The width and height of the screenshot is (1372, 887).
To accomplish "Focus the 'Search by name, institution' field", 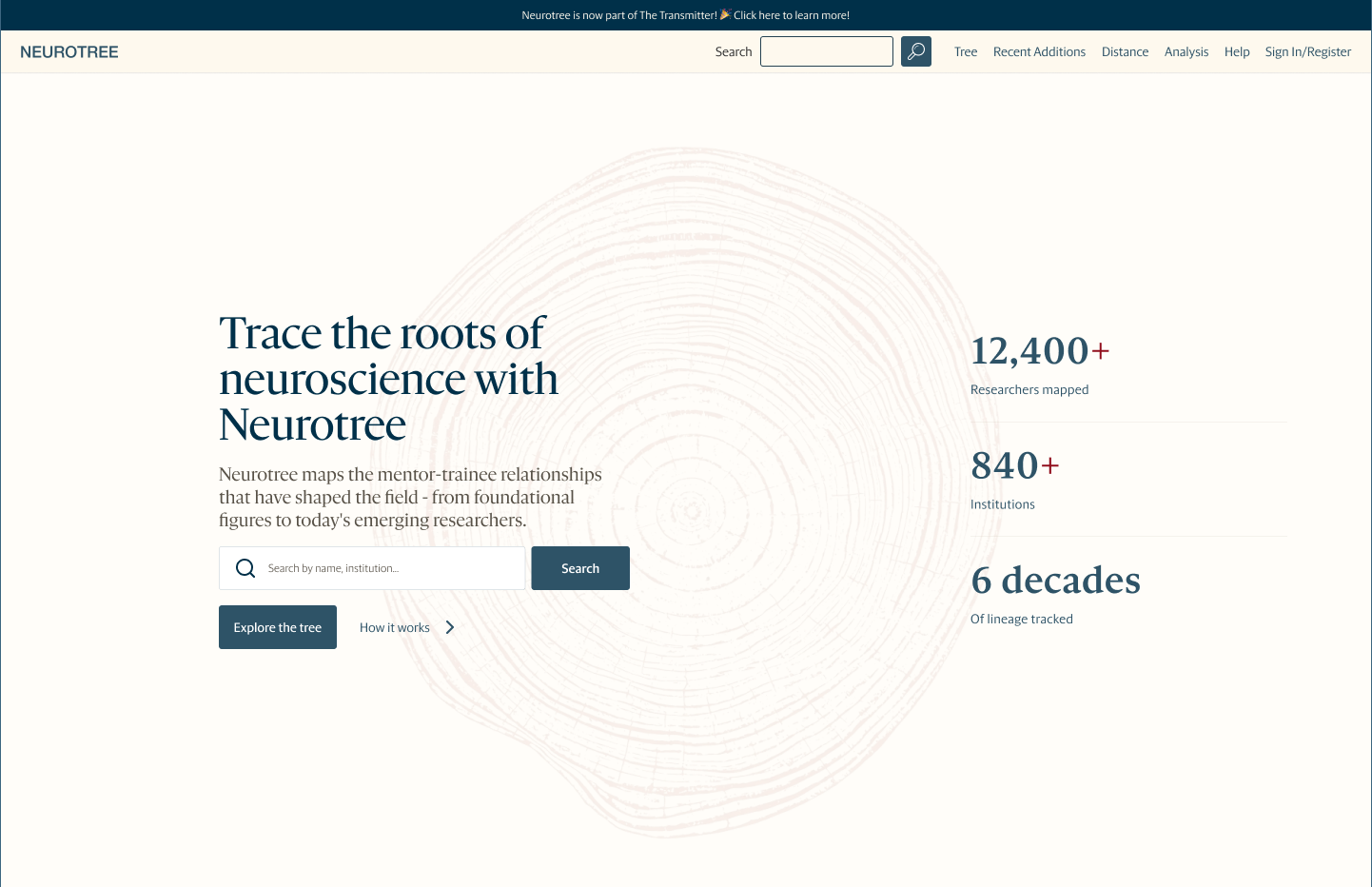I will (x=372, y=568).
